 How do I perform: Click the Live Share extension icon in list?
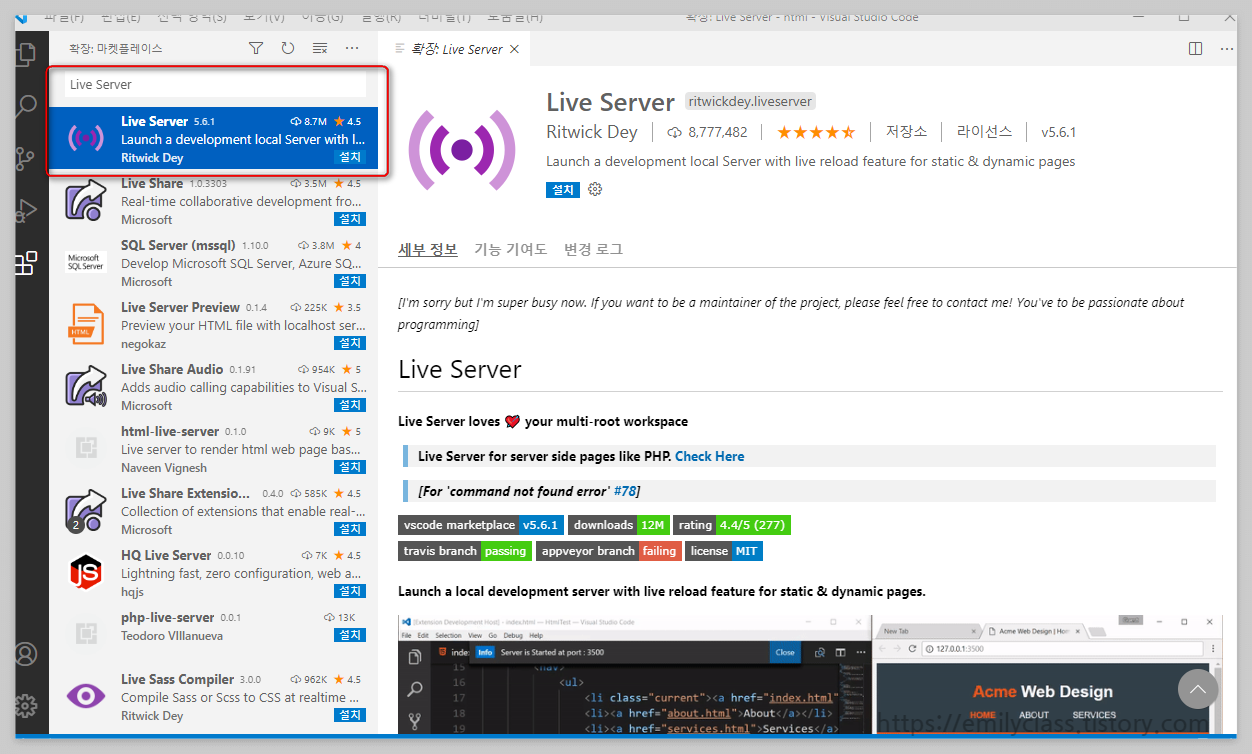click(86, 201)
